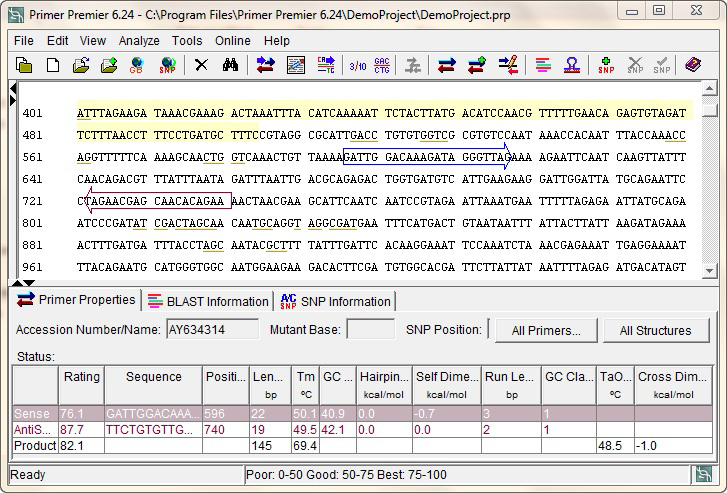Select the AntiS... primer row

click(x=363, y=429)
